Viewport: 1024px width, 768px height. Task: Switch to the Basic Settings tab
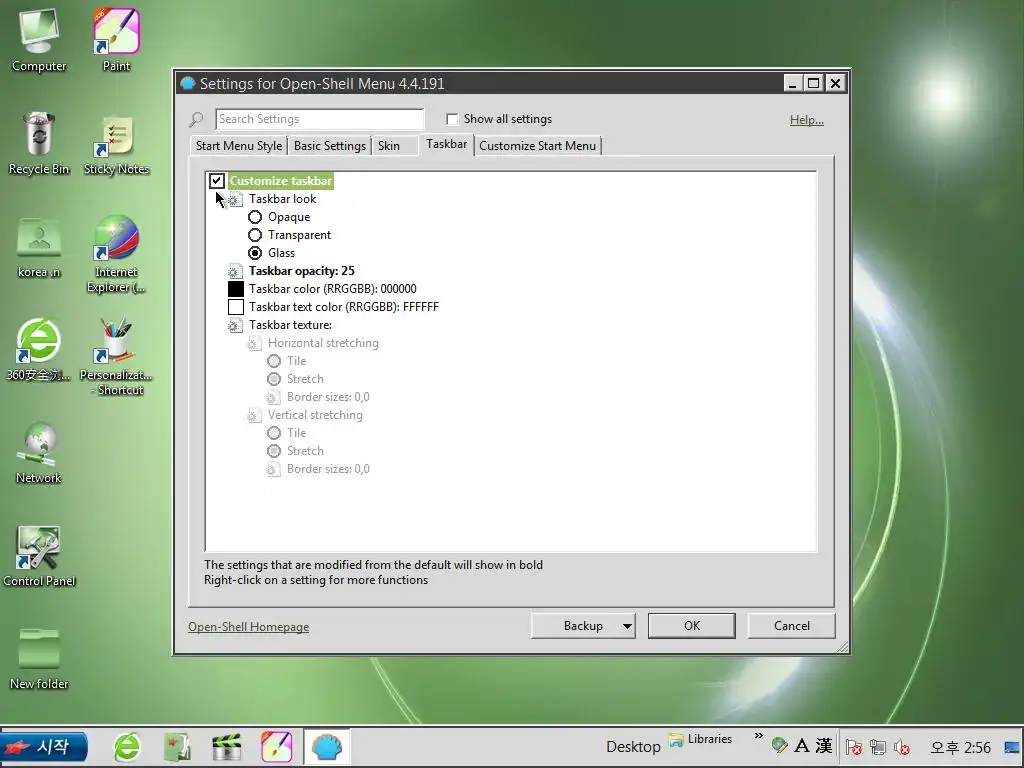[x=330, y=146]
